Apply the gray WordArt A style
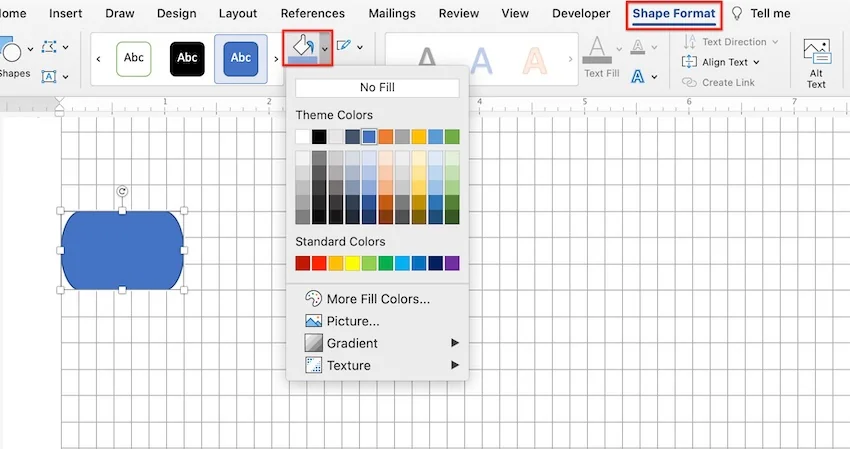The image size is (850, 449). tap(427, 57)
